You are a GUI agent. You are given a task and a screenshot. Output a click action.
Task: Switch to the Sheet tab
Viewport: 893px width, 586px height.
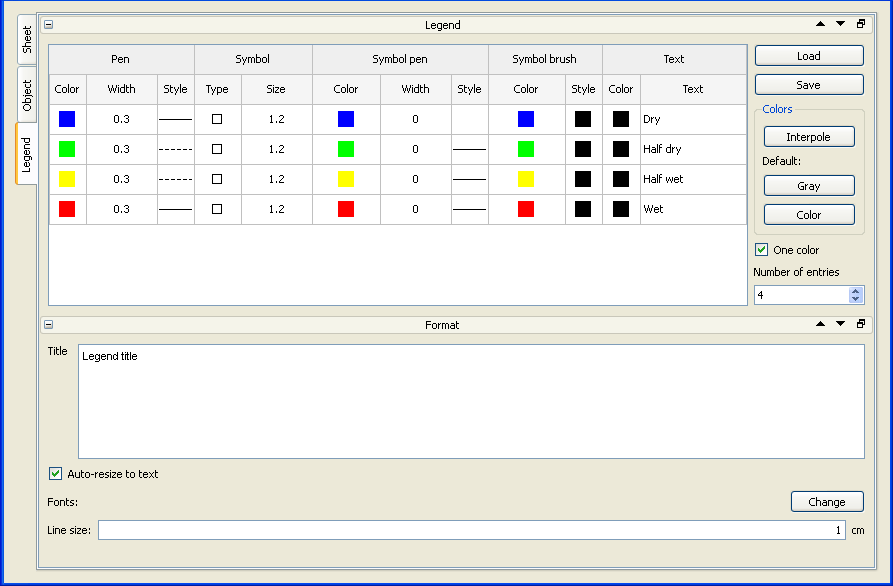27,39
